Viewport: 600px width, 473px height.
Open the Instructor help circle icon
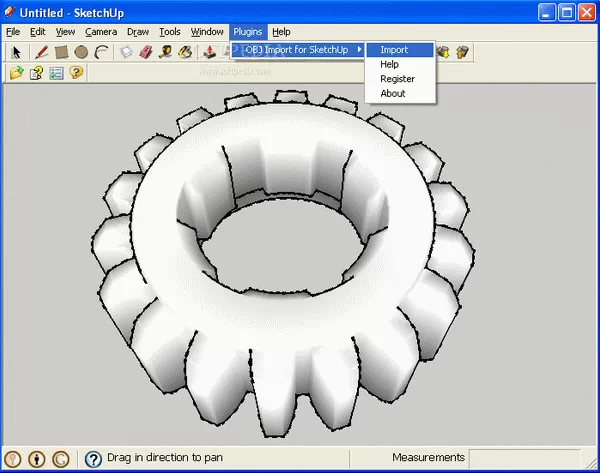[x=93, y=459]
